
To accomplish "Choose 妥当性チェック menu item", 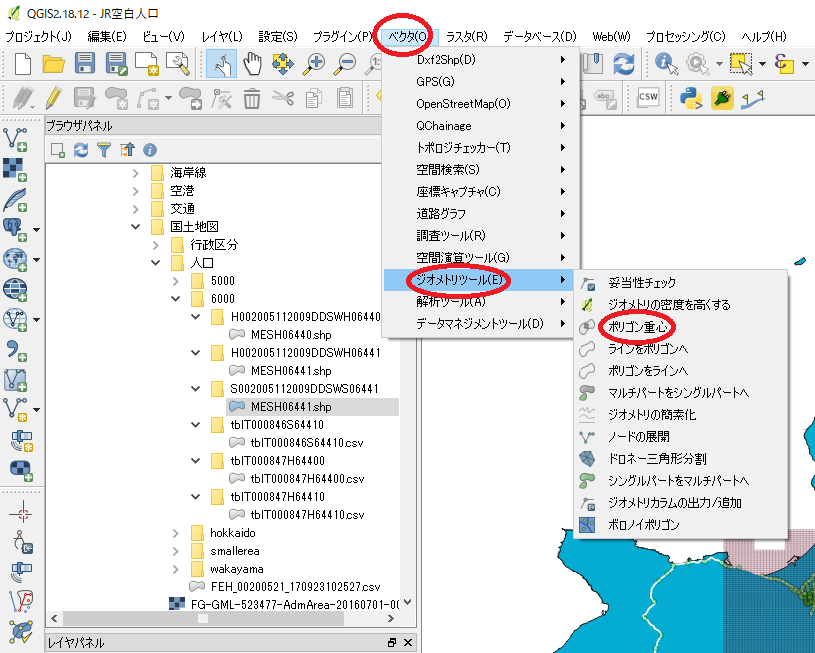I will click(642, 283).
